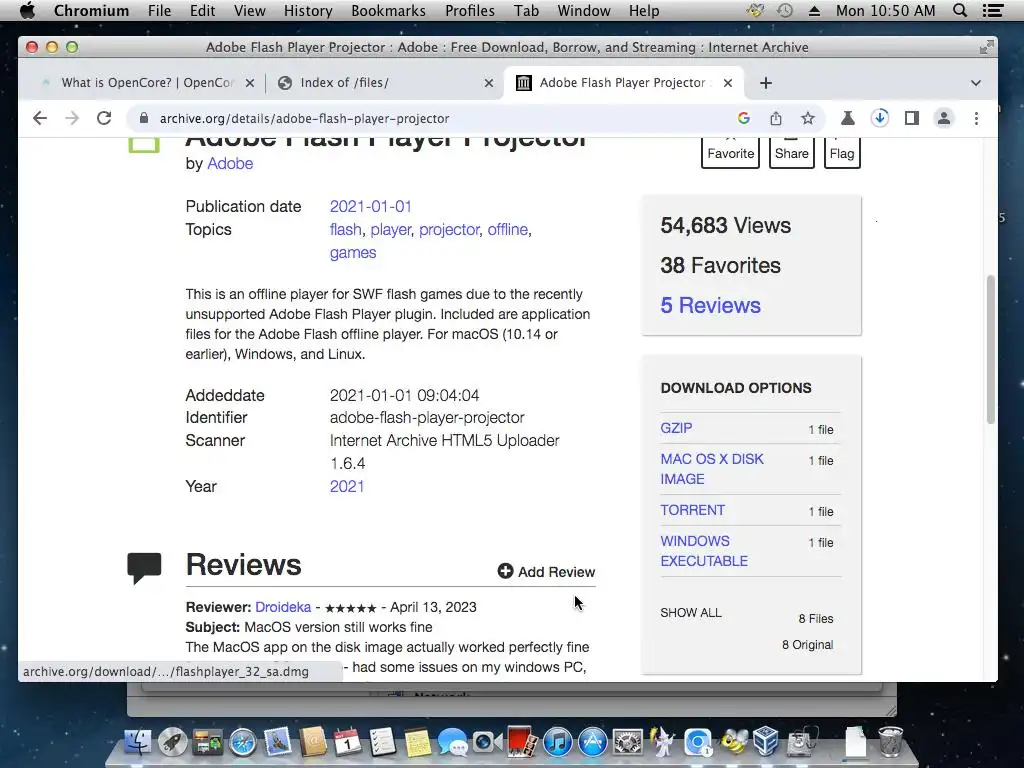Share this page via toolbar share icon

point(775,118)
